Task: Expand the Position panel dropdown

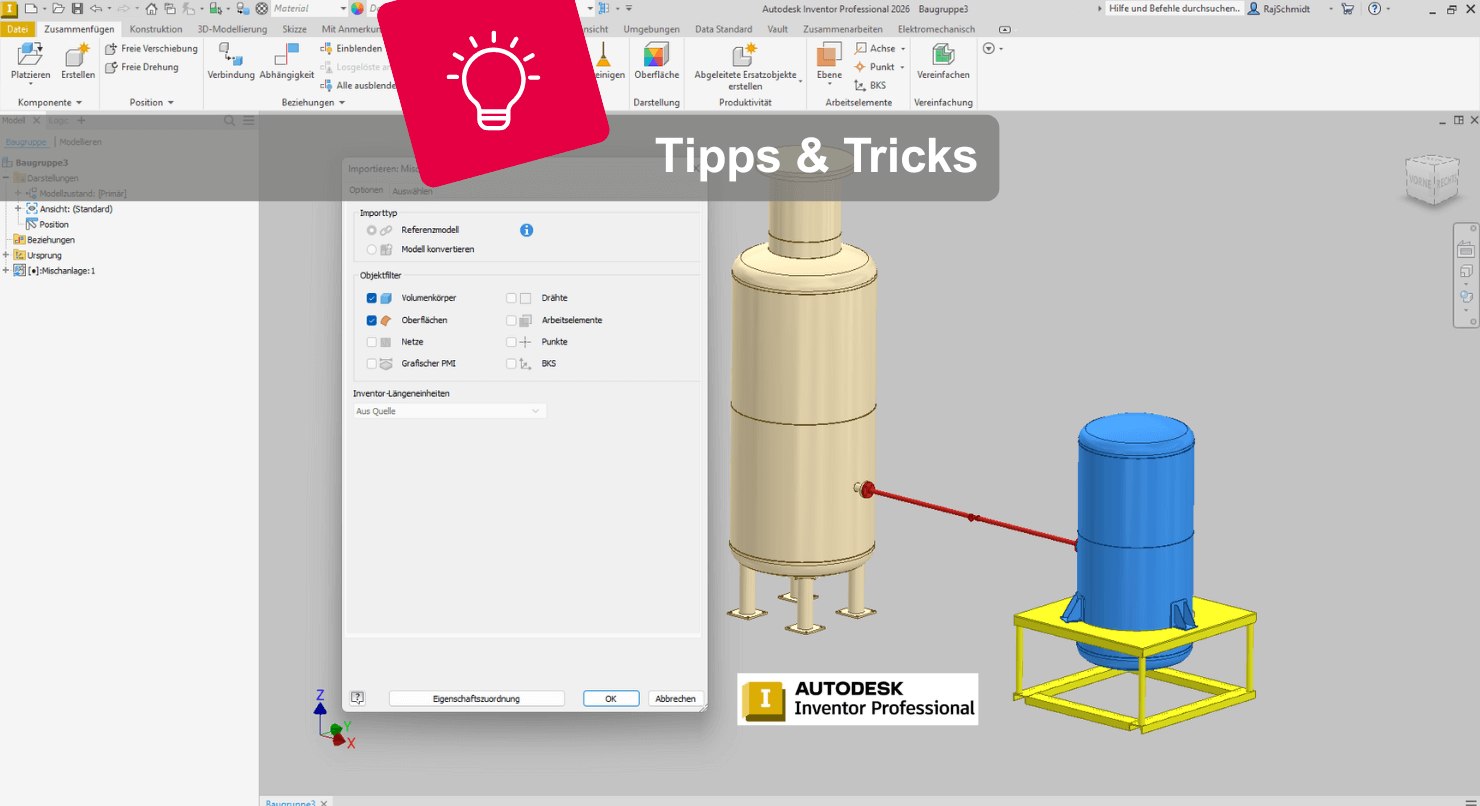Action: point(170,103)
